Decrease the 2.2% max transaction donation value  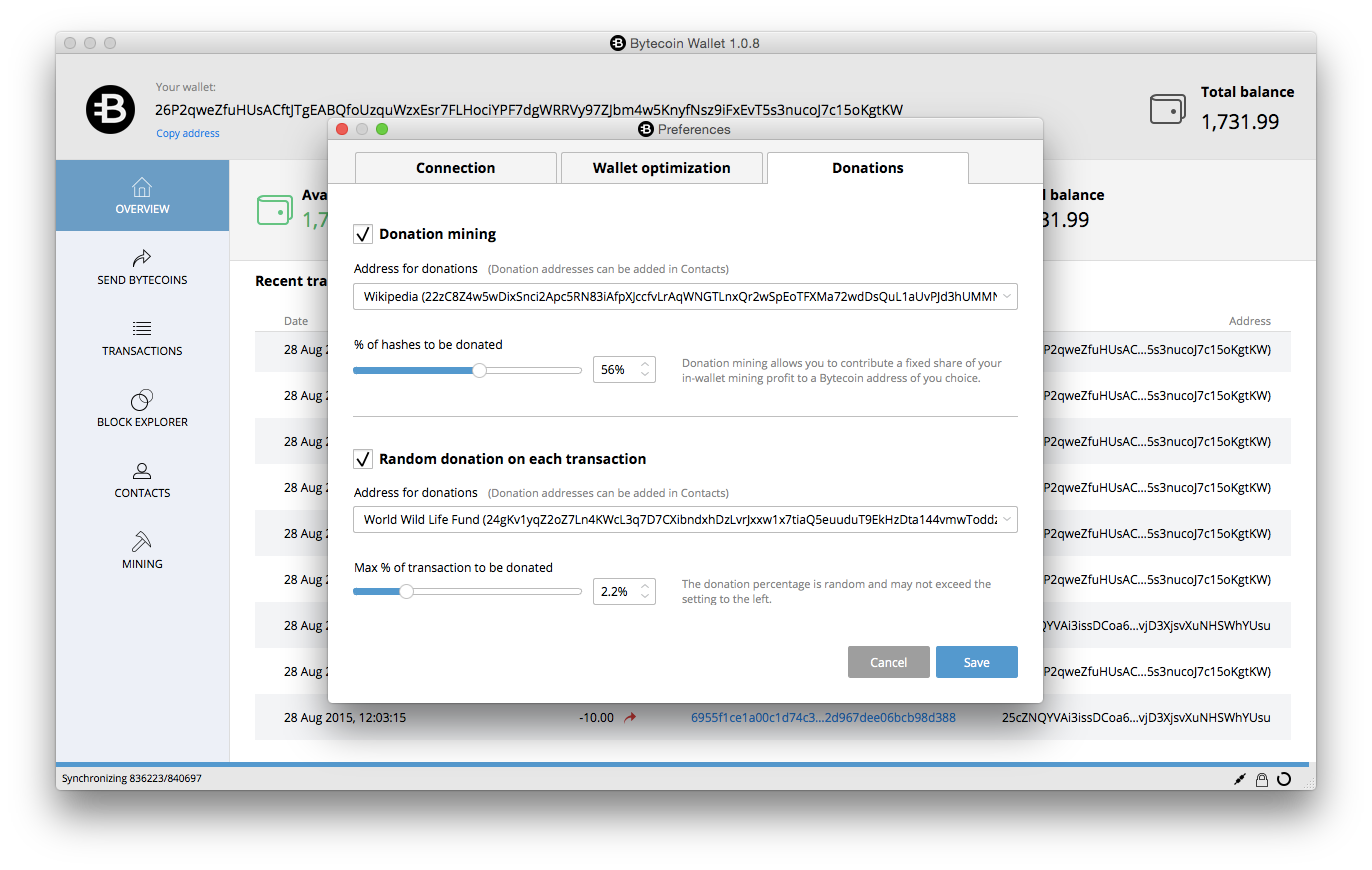click(x=645, y=597)
